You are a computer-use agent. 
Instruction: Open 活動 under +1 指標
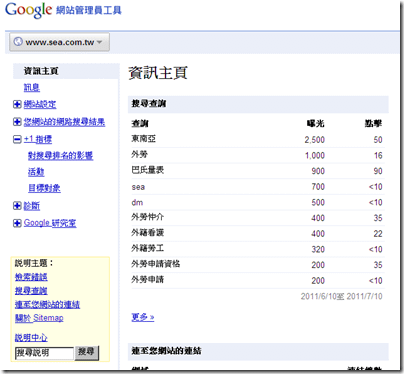click(x=36, y=172)
